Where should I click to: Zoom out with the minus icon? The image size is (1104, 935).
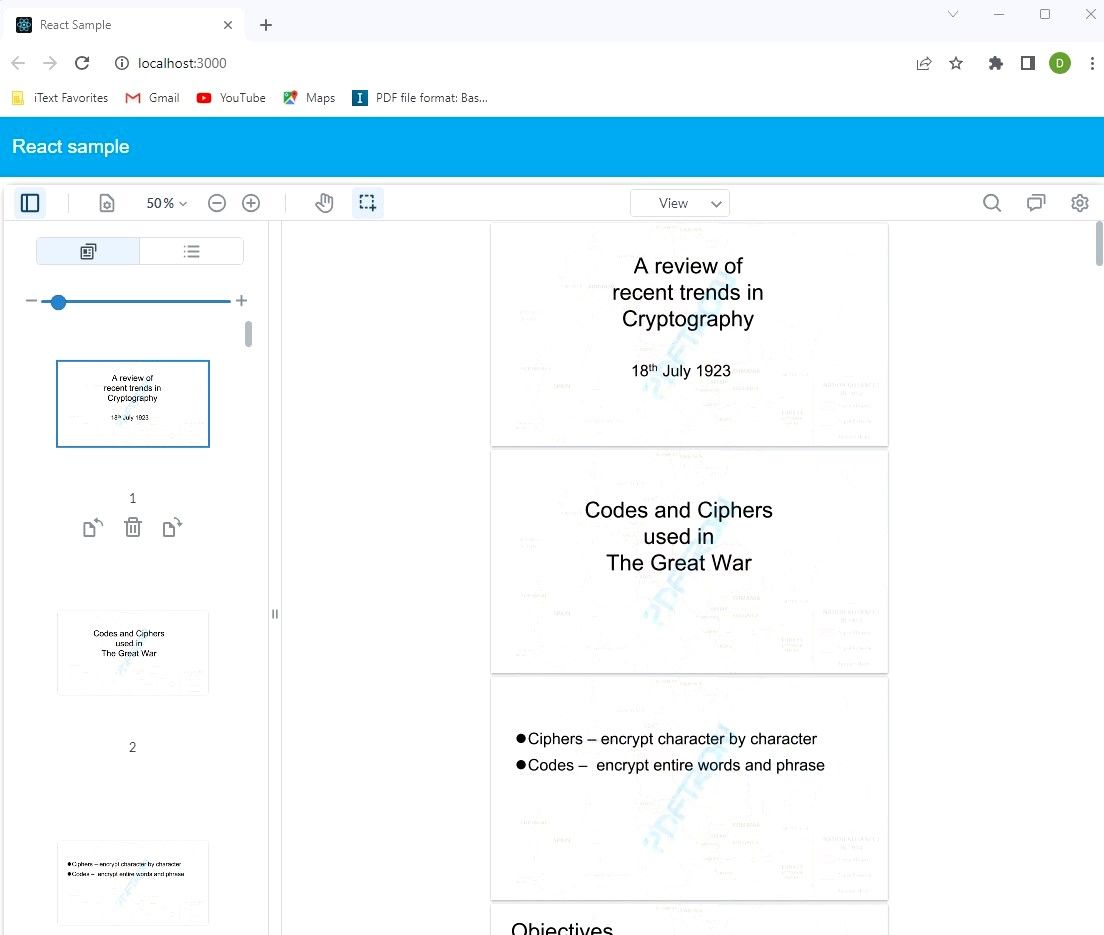pyautogui.click(x=217, y=202)
